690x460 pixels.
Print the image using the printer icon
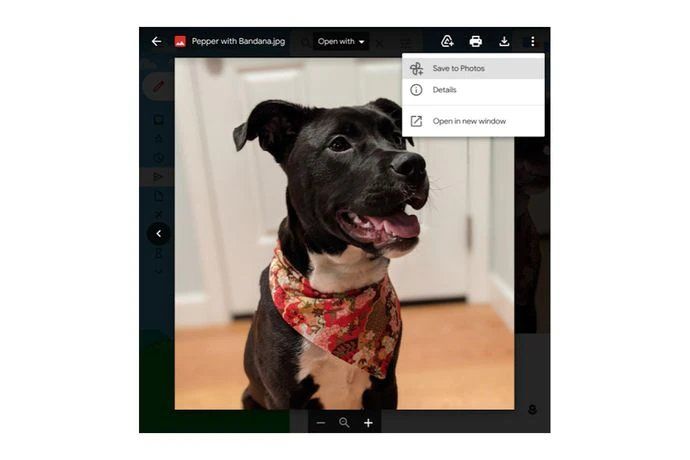point(476,41)
